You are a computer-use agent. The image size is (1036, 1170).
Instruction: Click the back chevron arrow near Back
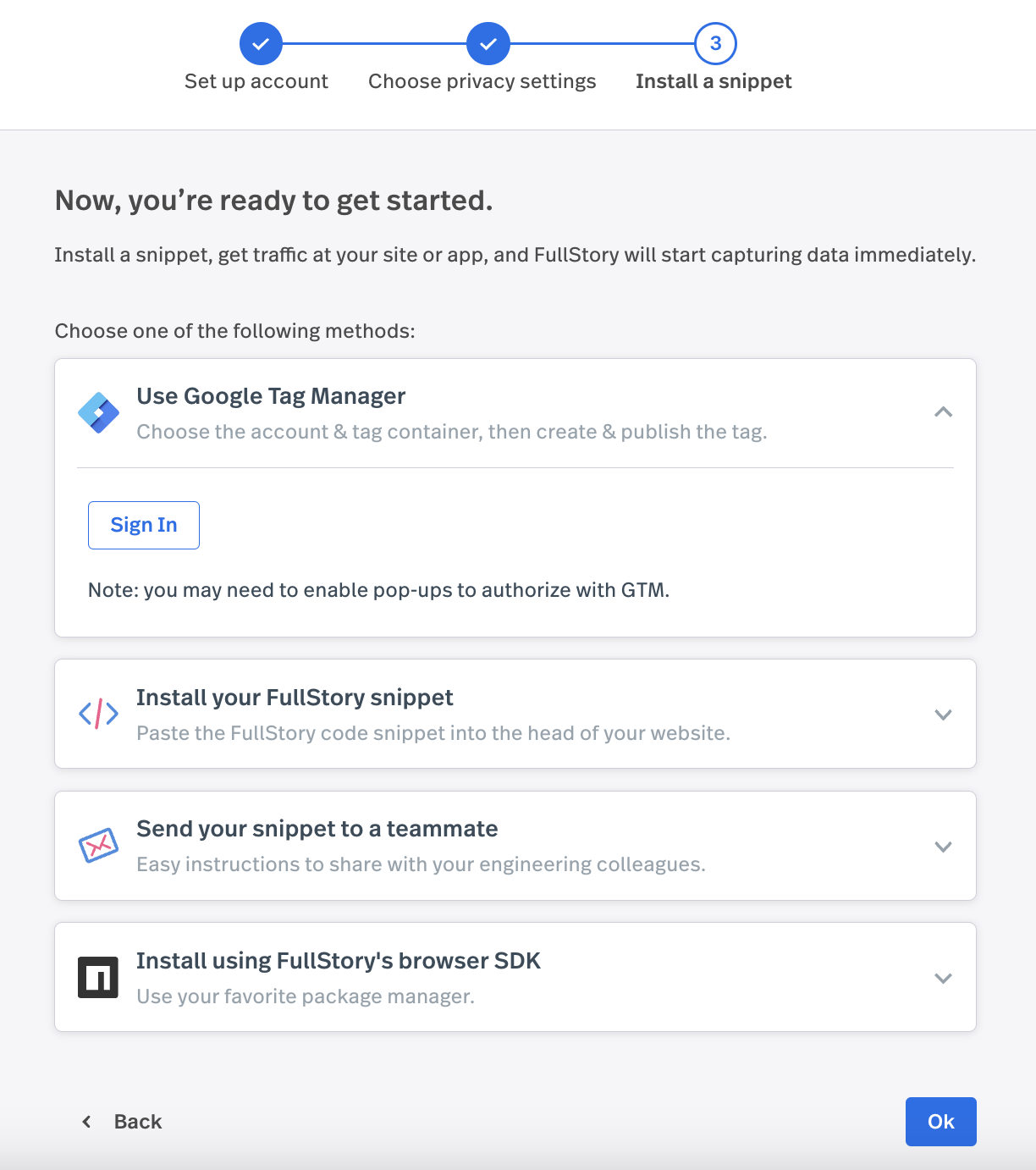coord(85,1121)
